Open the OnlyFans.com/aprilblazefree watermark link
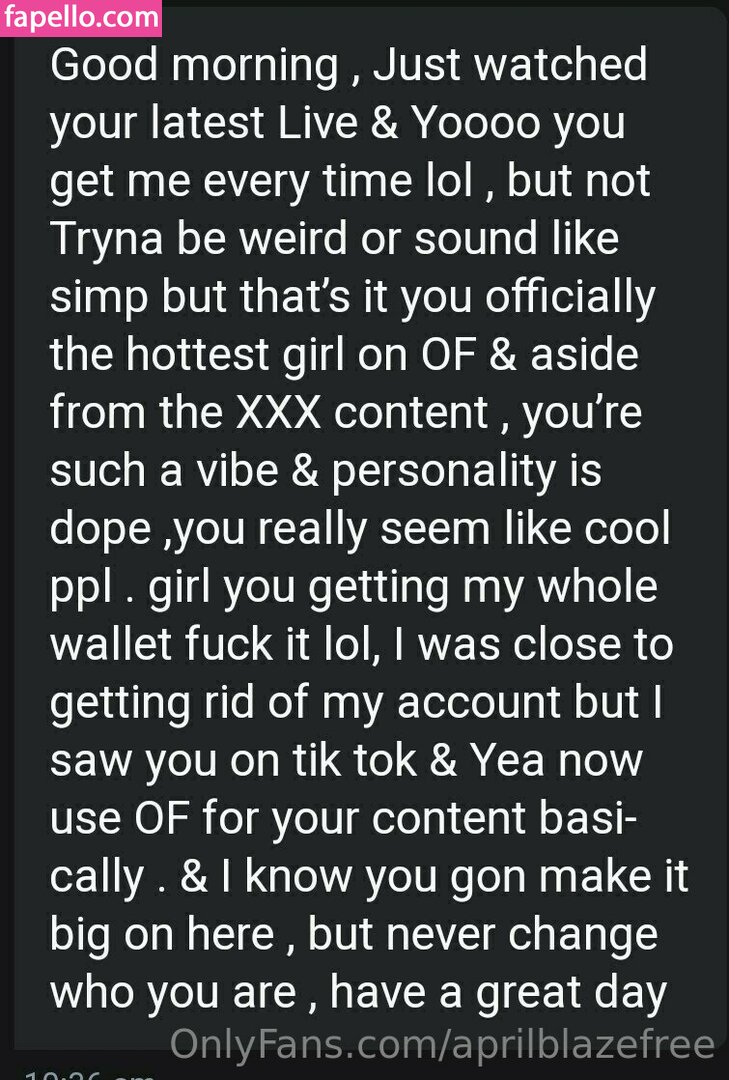This screenshot has height=1080, width=729. (442, 1043)
